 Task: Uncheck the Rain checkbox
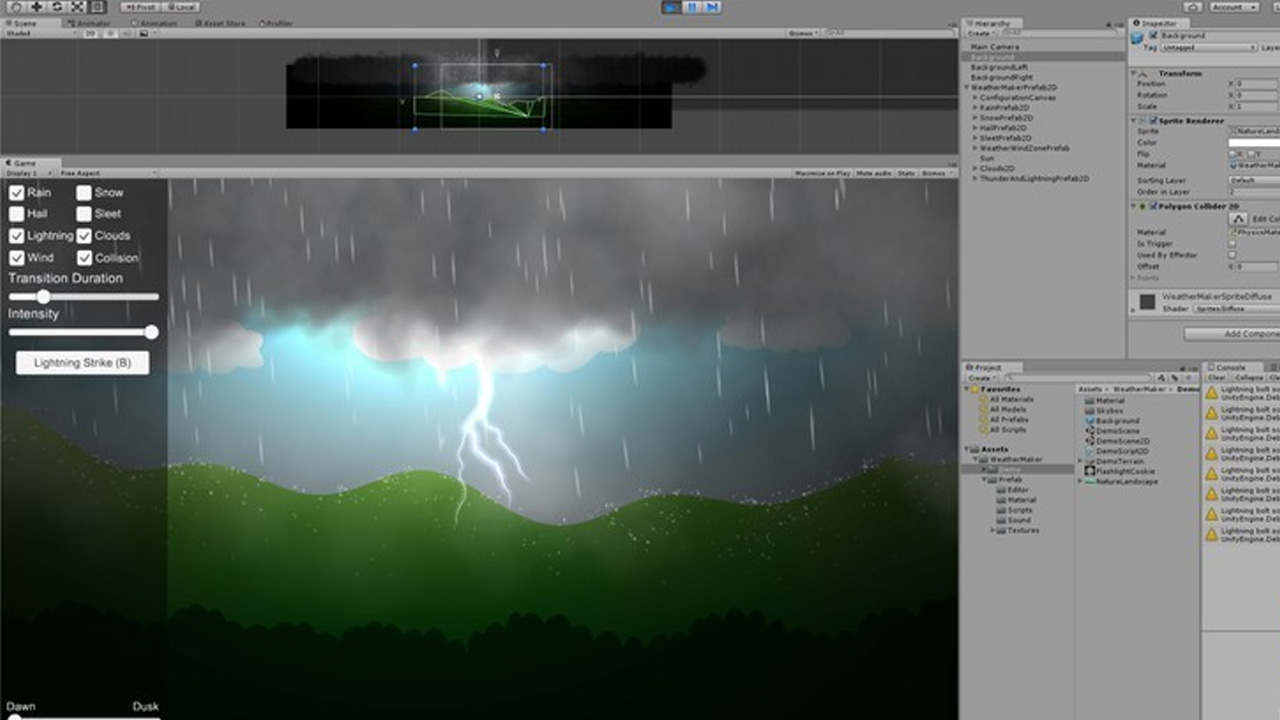coord(17,192)
